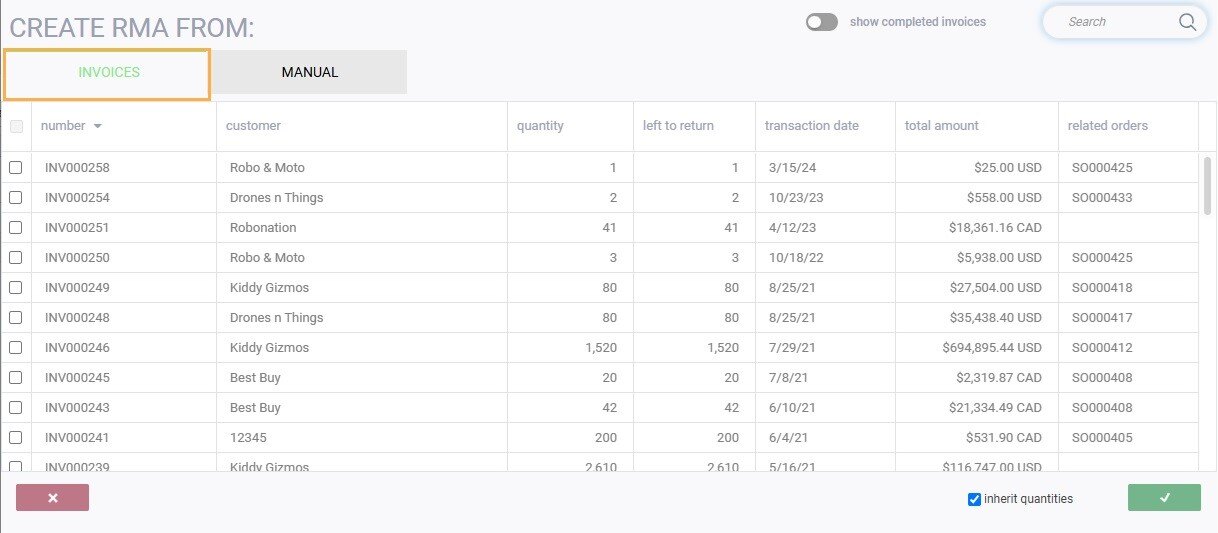This screenshot has width=1218, height=533.
Task: Tick the checkbox next to INV000248
Action: tap(16, 318)
